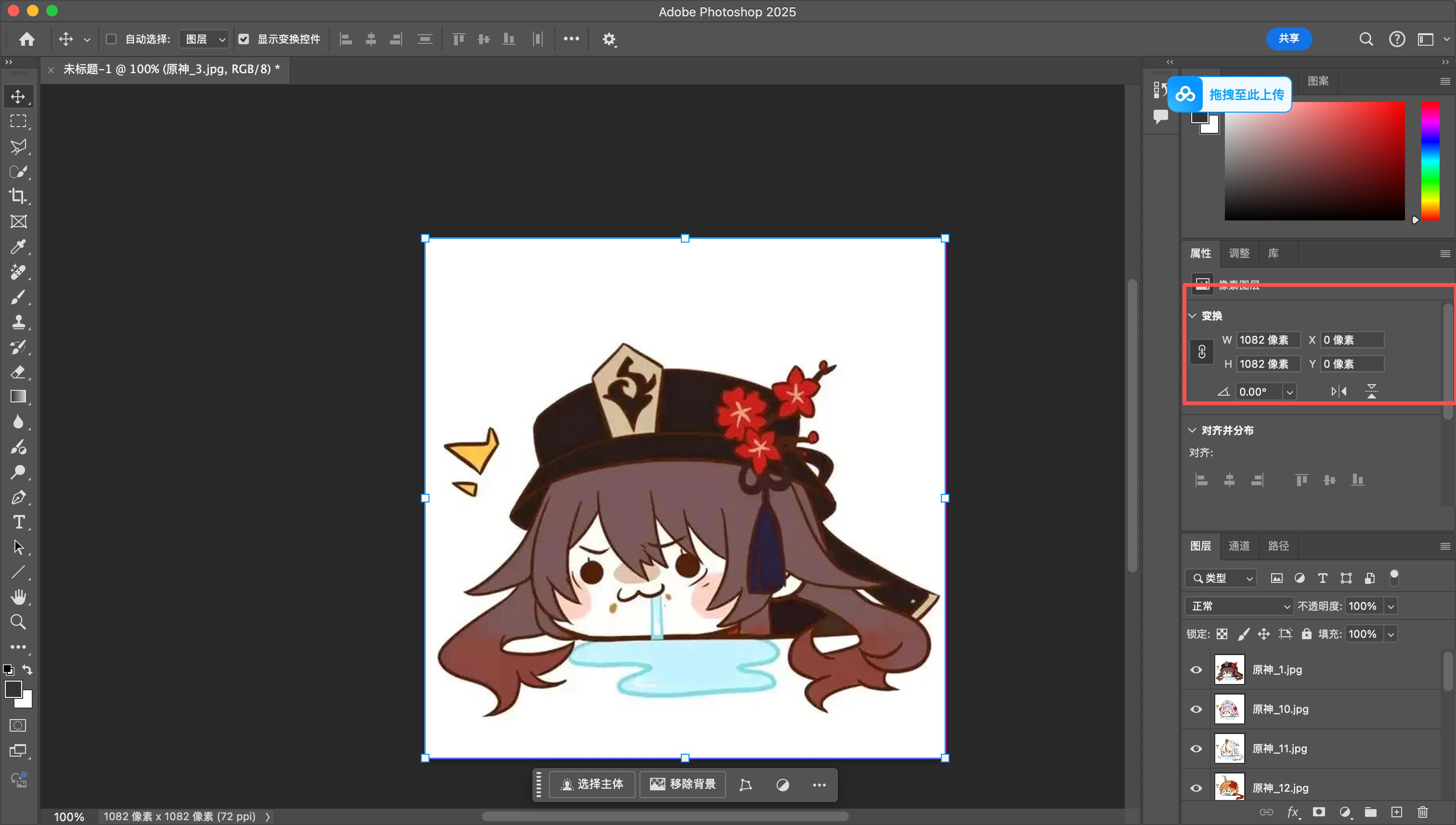1456x825 pixels.
Task: Add a layer mask
Action: 1319,812
